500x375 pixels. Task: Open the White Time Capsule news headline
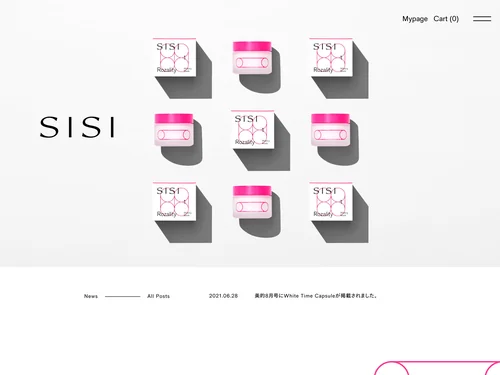(x=316, y=296)
